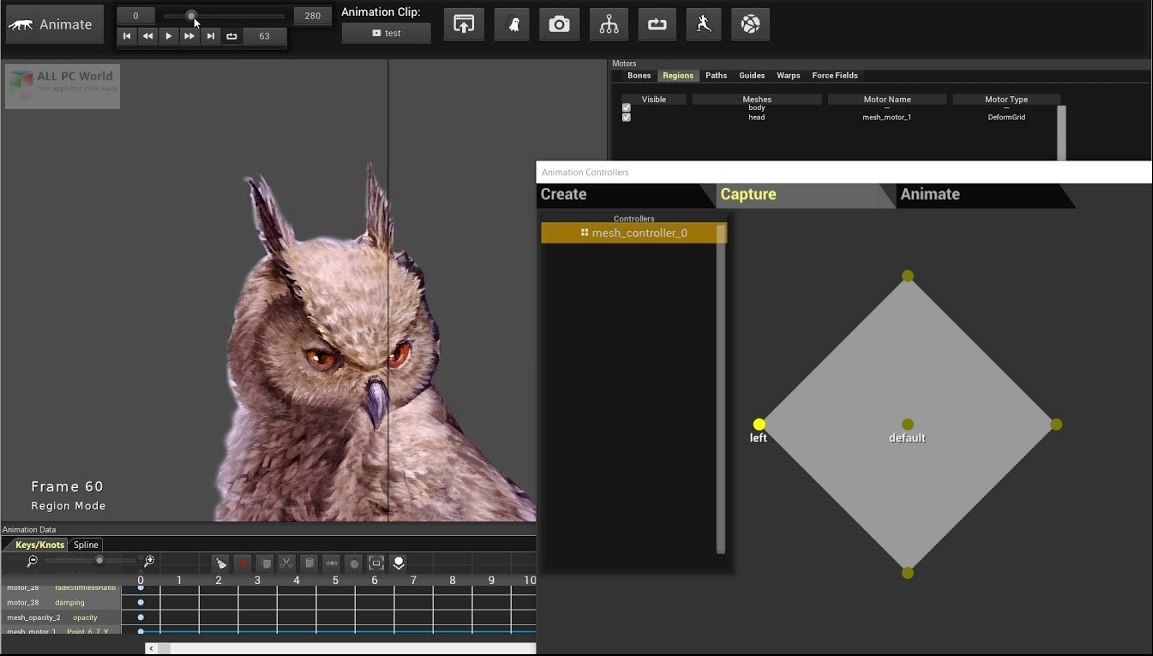Viewport: 1153px width, 656px height.
Task: Enable the loop playback icon
Action: [x=657, y=24]
